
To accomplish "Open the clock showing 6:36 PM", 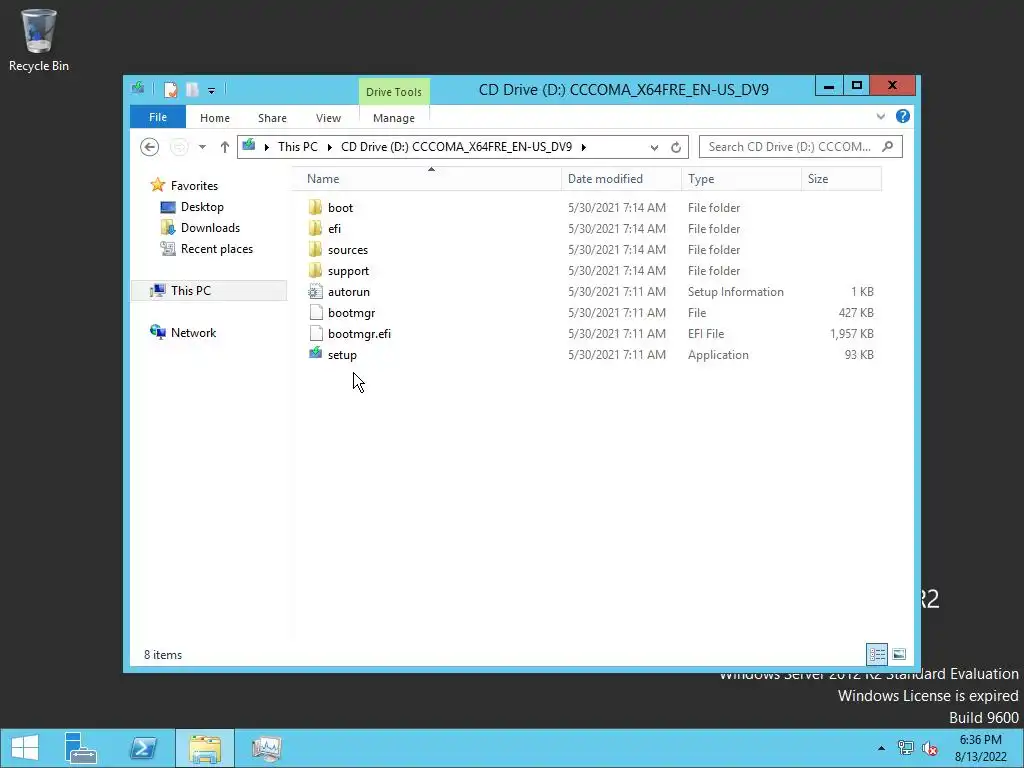I will pos(980,748).
